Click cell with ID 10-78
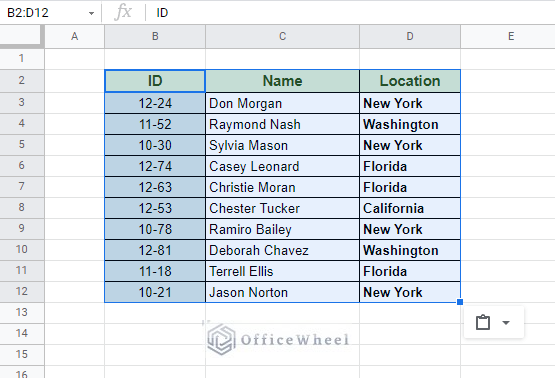The width and height of the screenshot is (555, 378). pyautogui.click(x=155, y=229)
